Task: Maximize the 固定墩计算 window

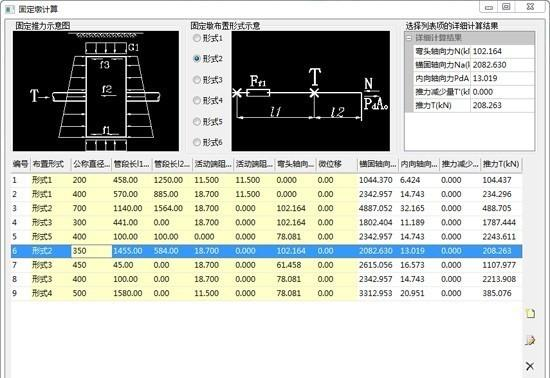Action: tap(506, 7)
